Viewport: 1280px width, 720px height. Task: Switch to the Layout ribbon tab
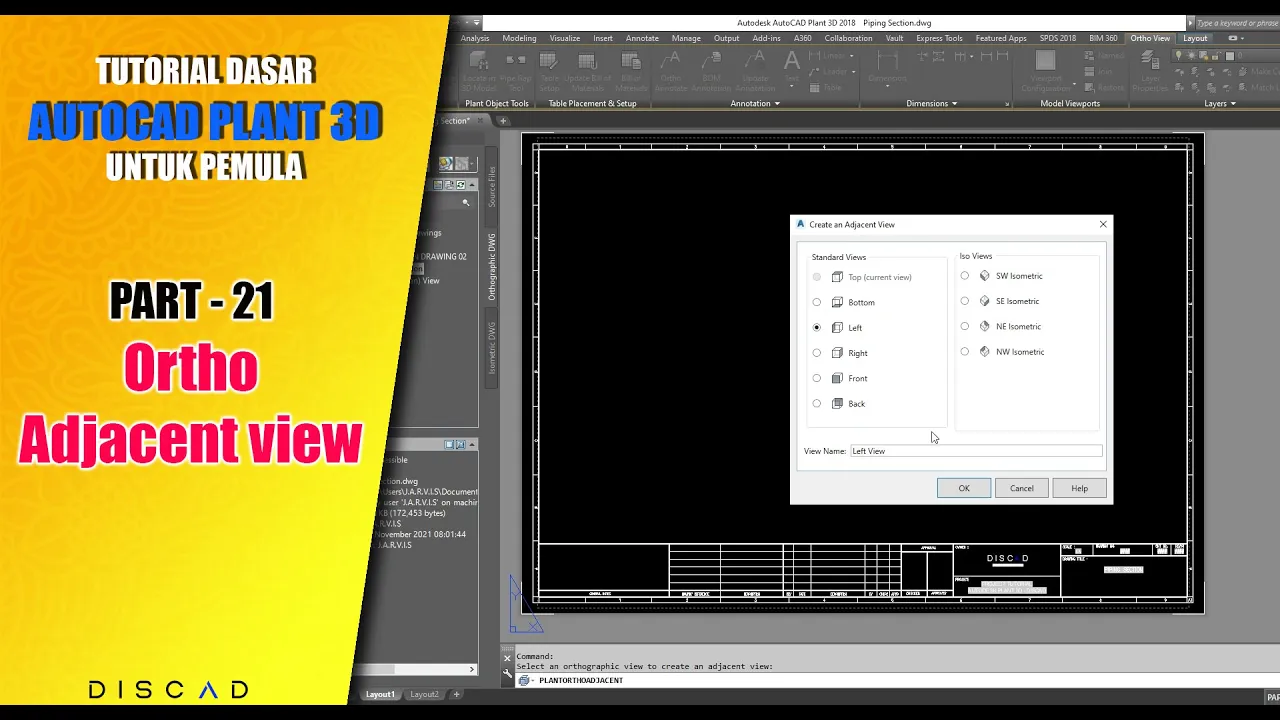(1195, 38)
